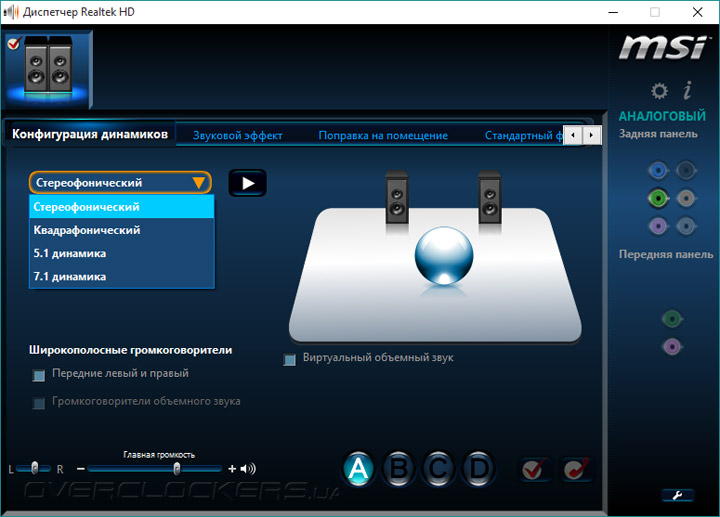720x517 pixels.
Task: Open information via the 'i' icon
Action: tap(687, 90)
